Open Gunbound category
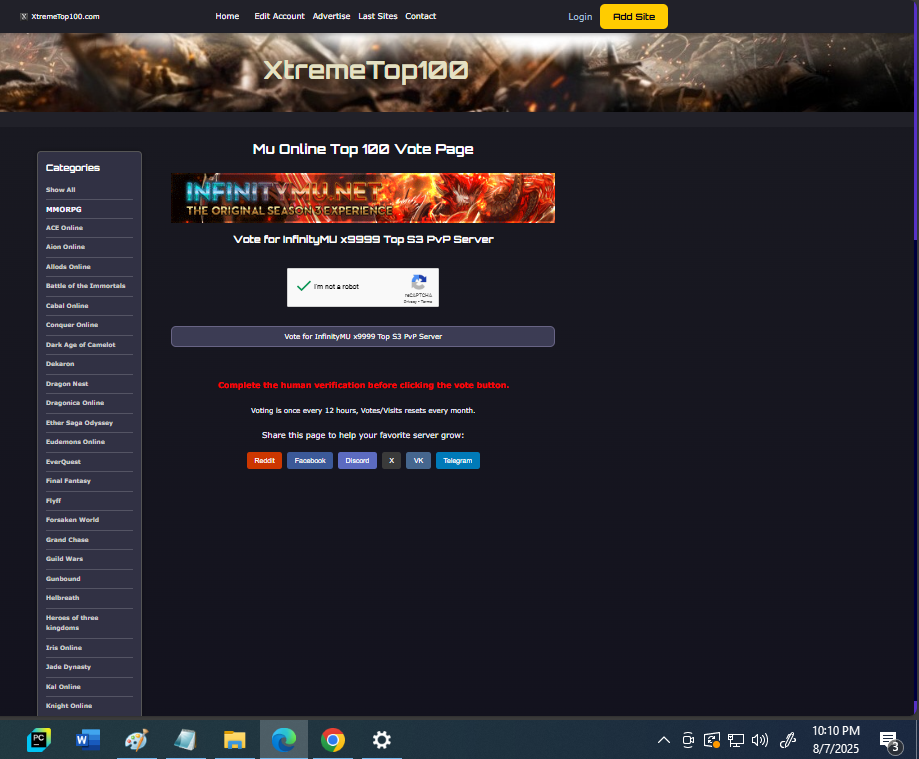 63,578
